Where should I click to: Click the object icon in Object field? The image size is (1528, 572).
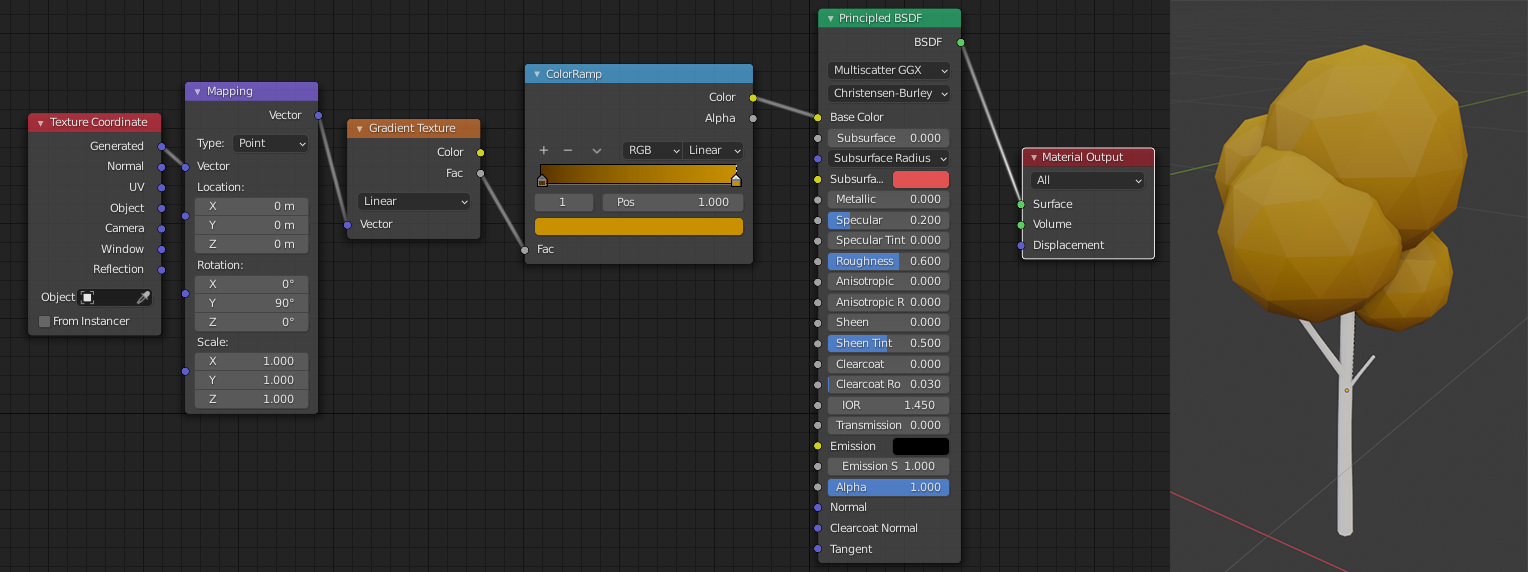[x=88, y=297]
